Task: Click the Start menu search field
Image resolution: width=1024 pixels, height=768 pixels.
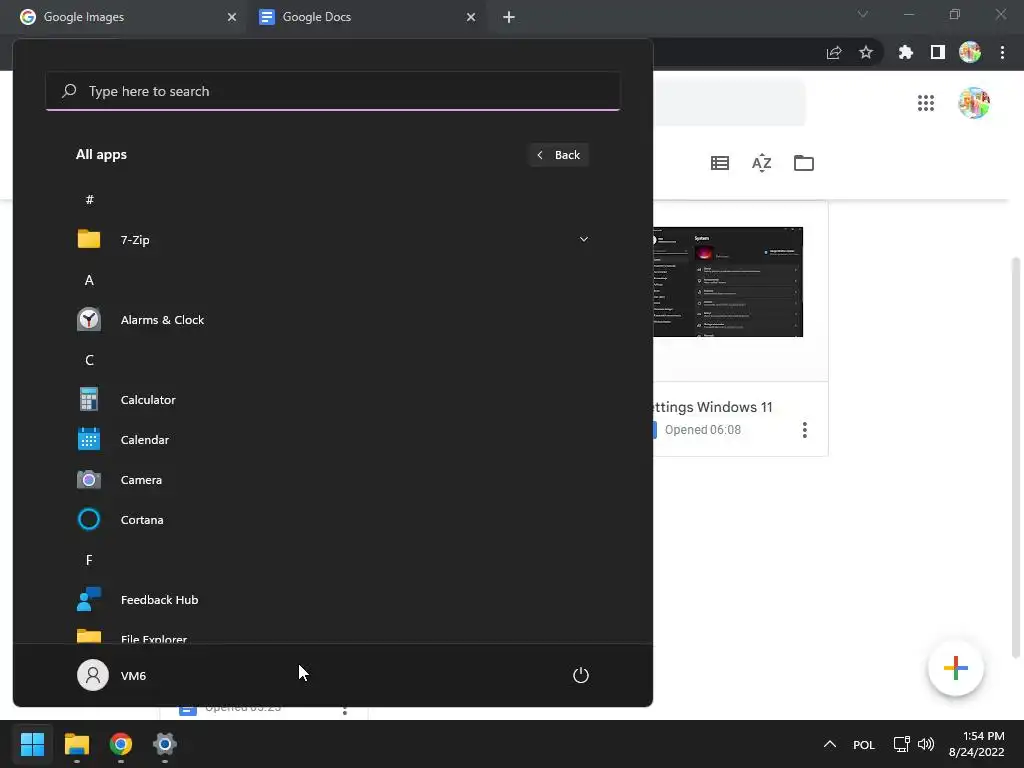Action: (332, 91)
